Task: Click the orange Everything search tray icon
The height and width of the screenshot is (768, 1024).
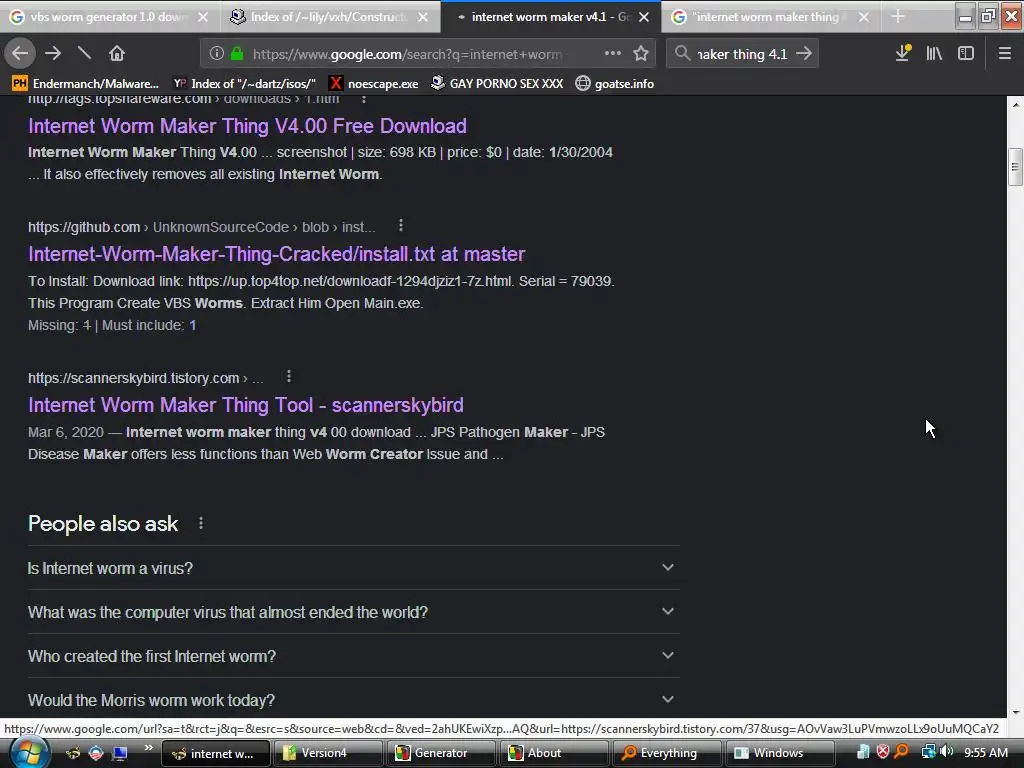Action: tap(901, 752)
